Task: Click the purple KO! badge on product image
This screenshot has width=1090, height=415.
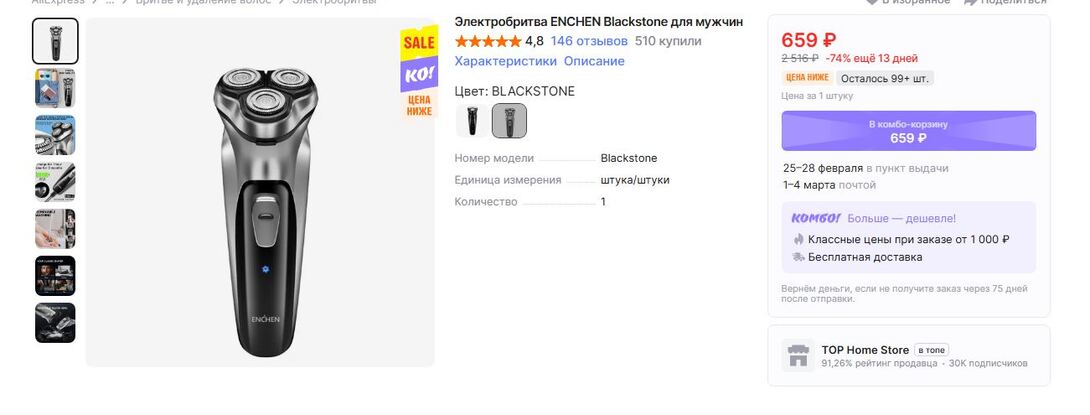Action: tap(419, 75)
